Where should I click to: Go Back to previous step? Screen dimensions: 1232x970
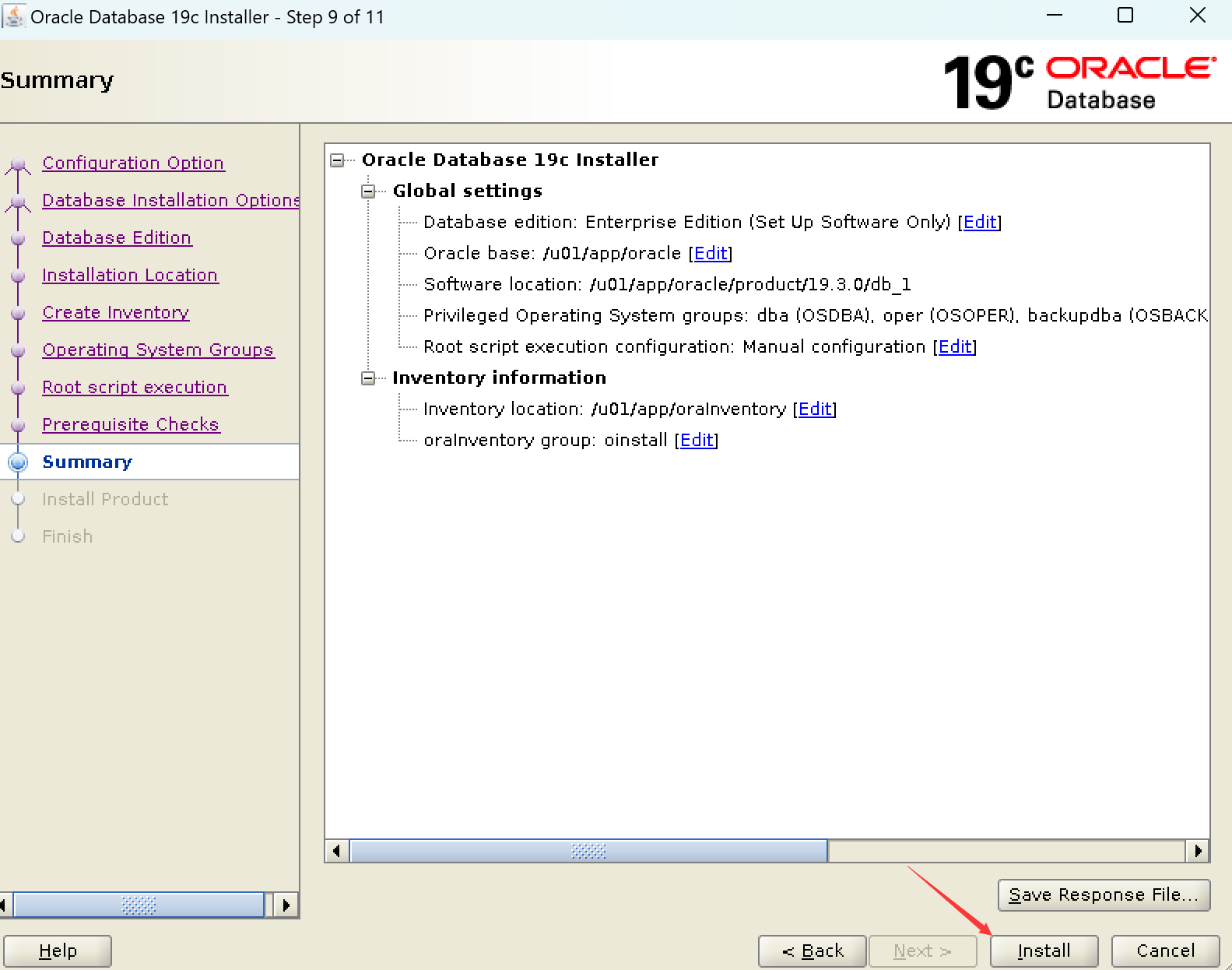tap(812, 951)
